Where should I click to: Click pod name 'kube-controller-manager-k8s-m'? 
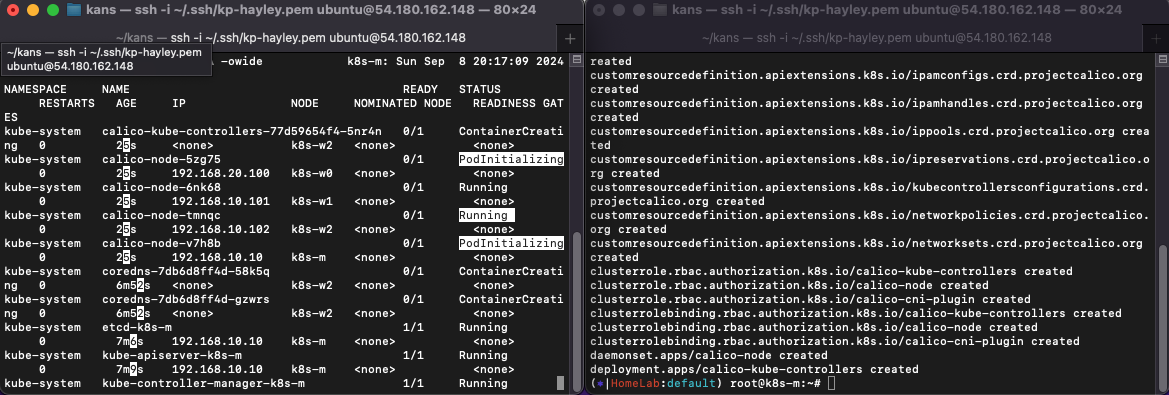click(x=204, y=384)
